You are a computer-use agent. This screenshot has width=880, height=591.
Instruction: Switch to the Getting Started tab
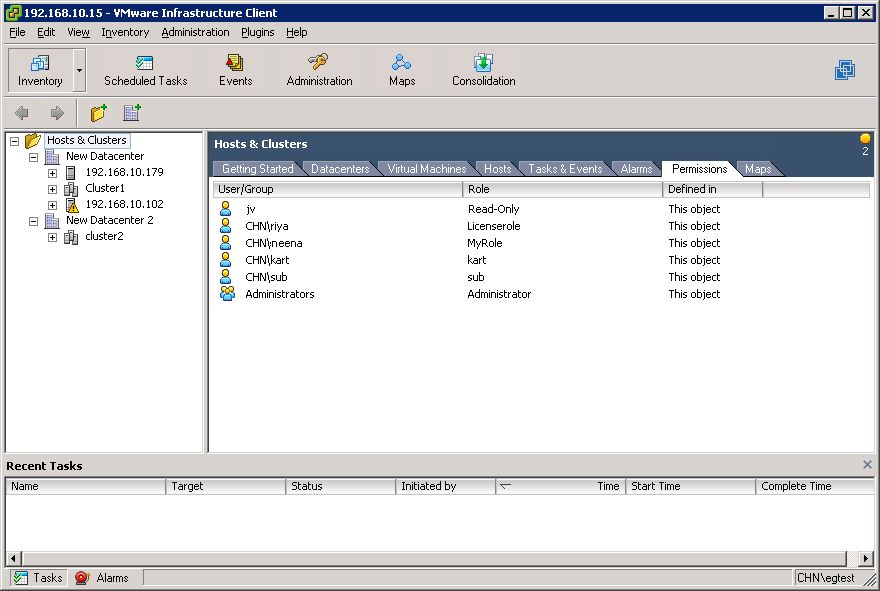pos(258,169)
